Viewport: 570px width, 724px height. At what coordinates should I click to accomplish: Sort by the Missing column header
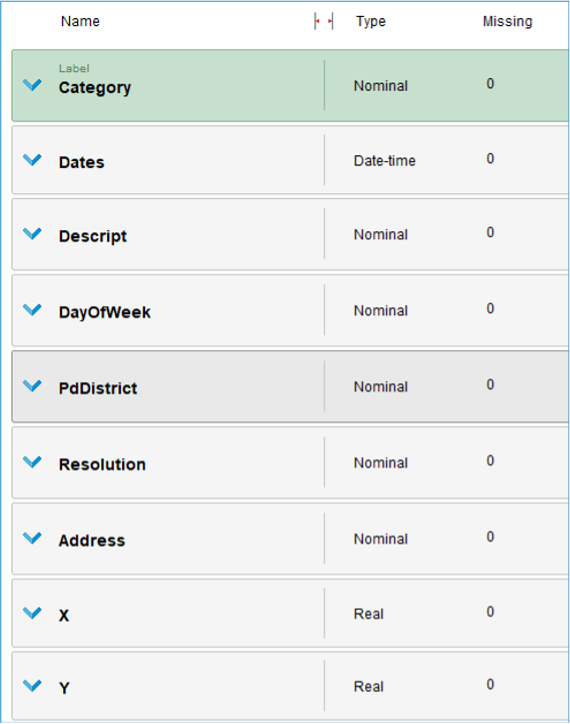(507, 21)
